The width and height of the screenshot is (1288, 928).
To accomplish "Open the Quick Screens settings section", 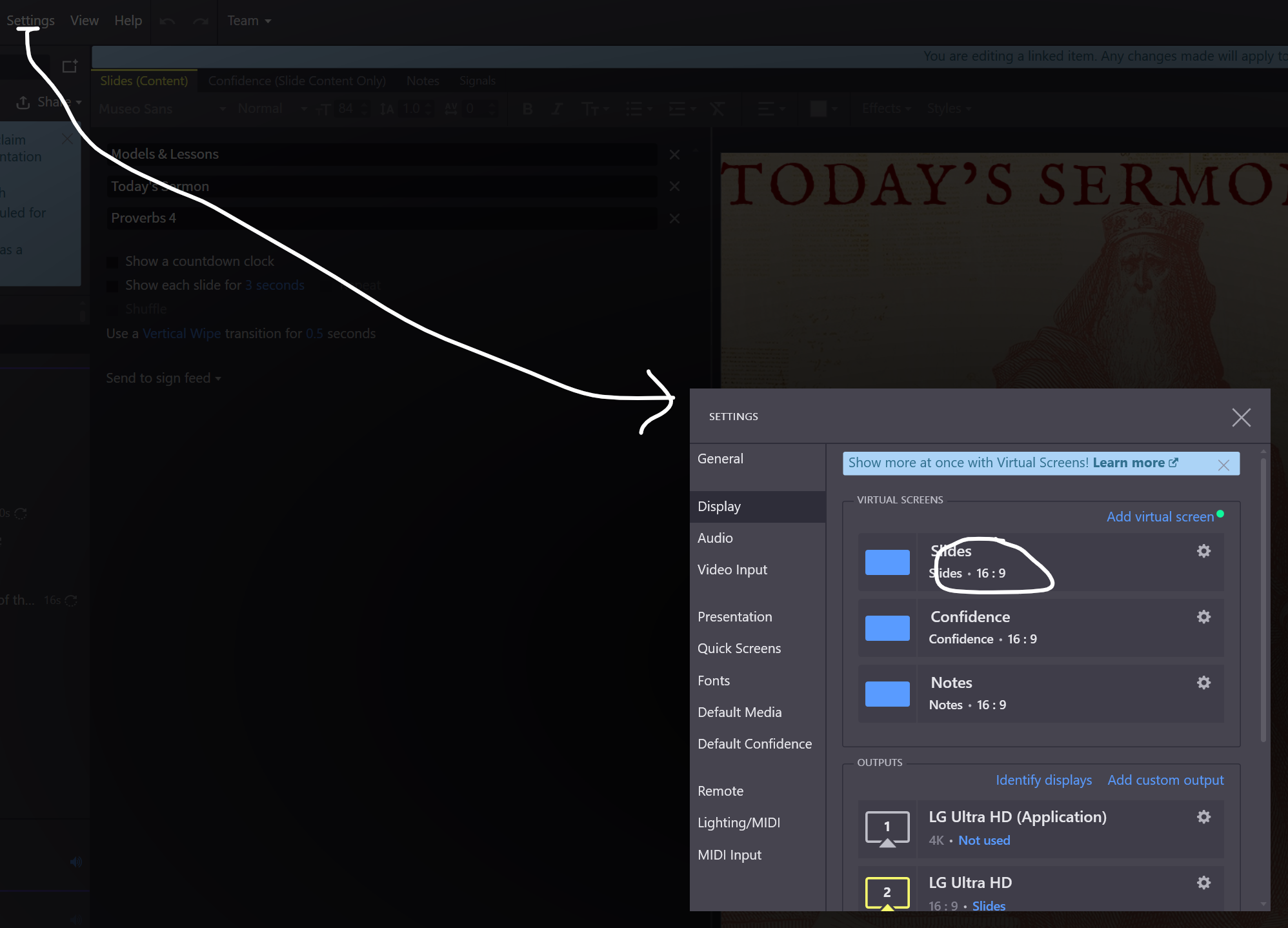I will tap(739, 649).
